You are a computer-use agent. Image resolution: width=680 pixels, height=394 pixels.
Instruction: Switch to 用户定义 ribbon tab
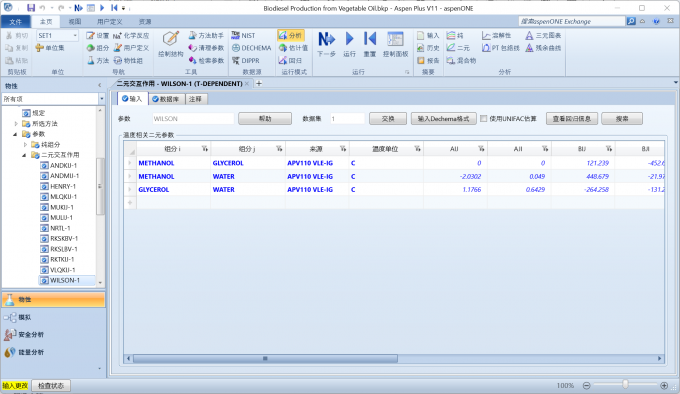[109, 22]
